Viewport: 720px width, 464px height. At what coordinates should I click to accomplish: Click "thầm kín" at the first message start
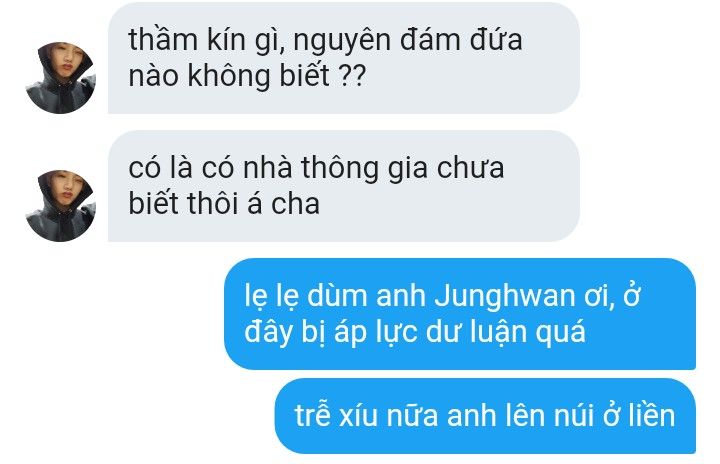pyautogui.click(x=186, y=40)
